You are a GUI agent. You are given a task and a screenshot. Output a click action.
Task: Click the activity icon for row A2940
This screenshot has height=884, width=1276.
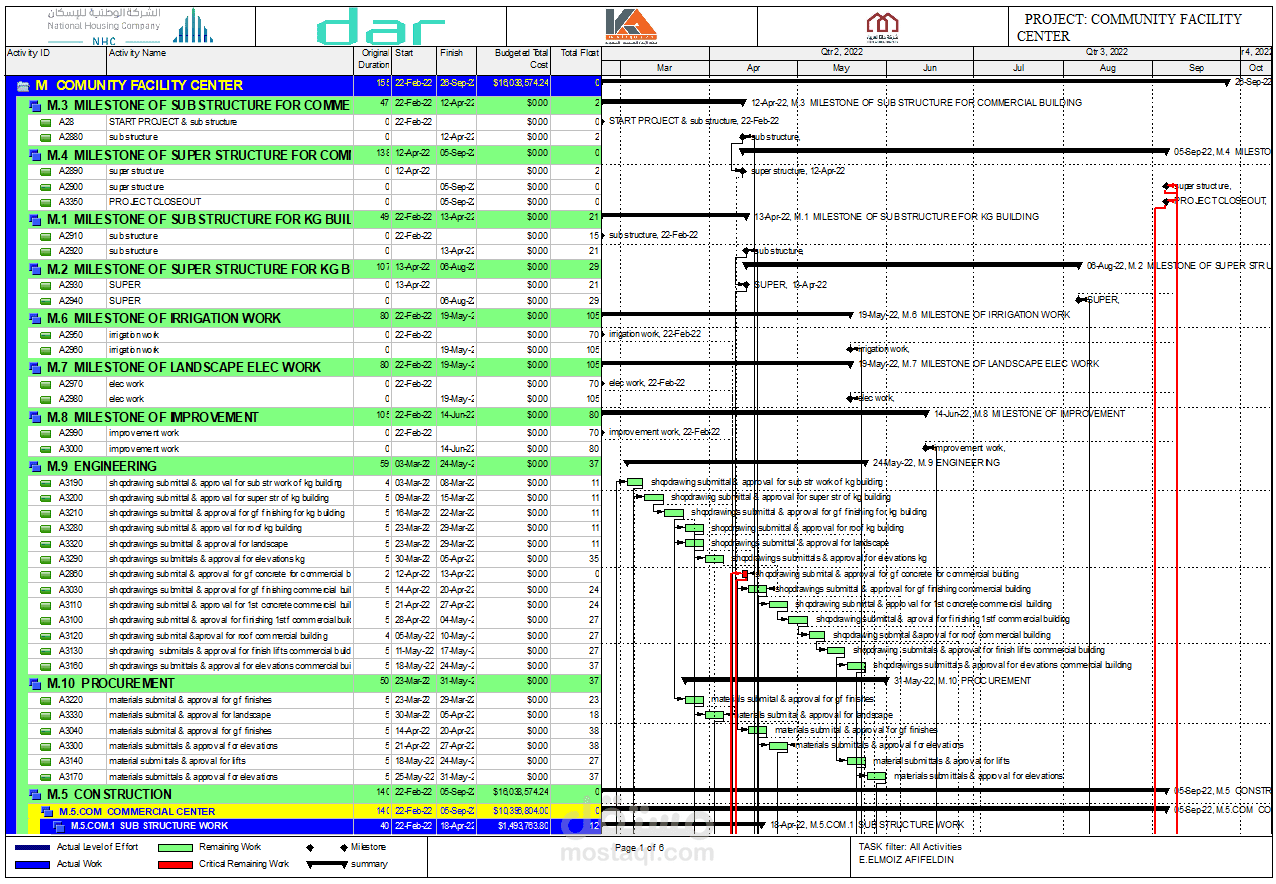pyautogui.click(x=45, y=301)
